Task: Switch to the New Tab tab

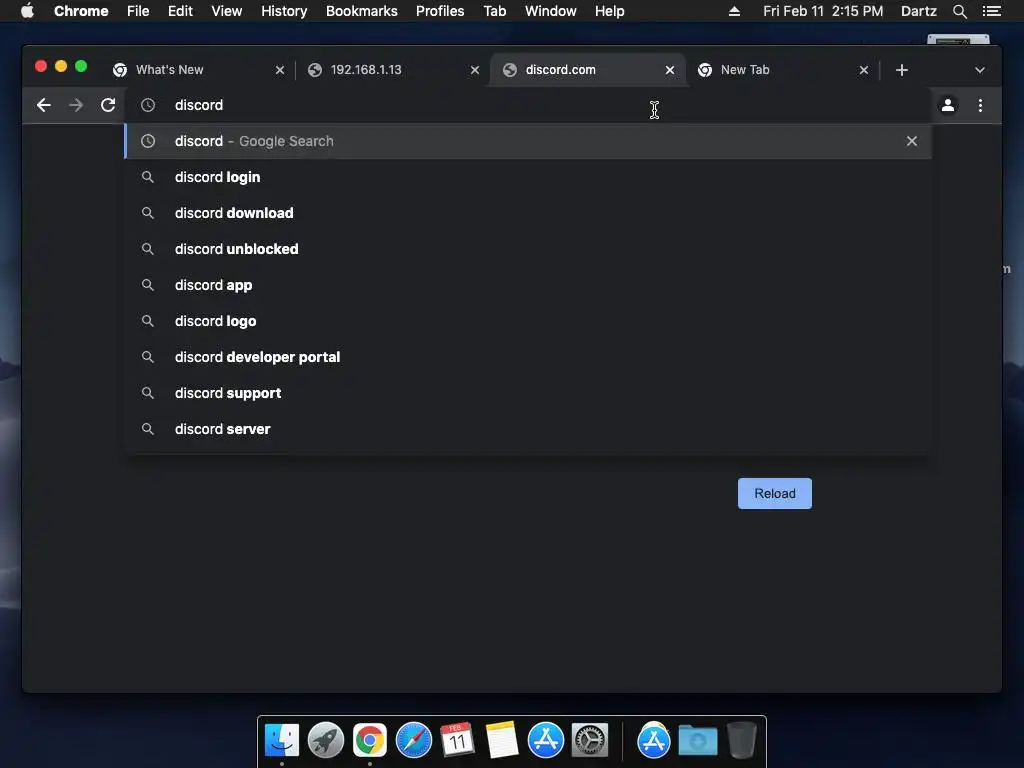Action: point(781,70)
